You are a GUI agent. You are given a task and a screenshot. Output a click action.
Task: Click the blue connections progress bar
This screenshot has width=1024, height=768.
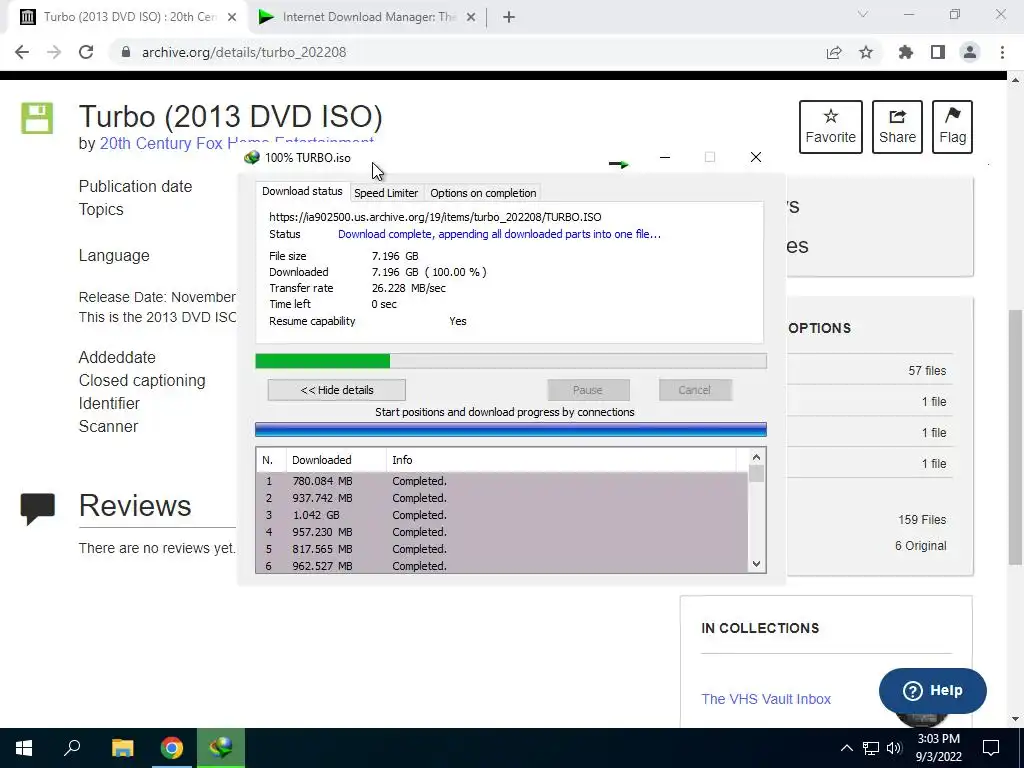pos(511,429)
